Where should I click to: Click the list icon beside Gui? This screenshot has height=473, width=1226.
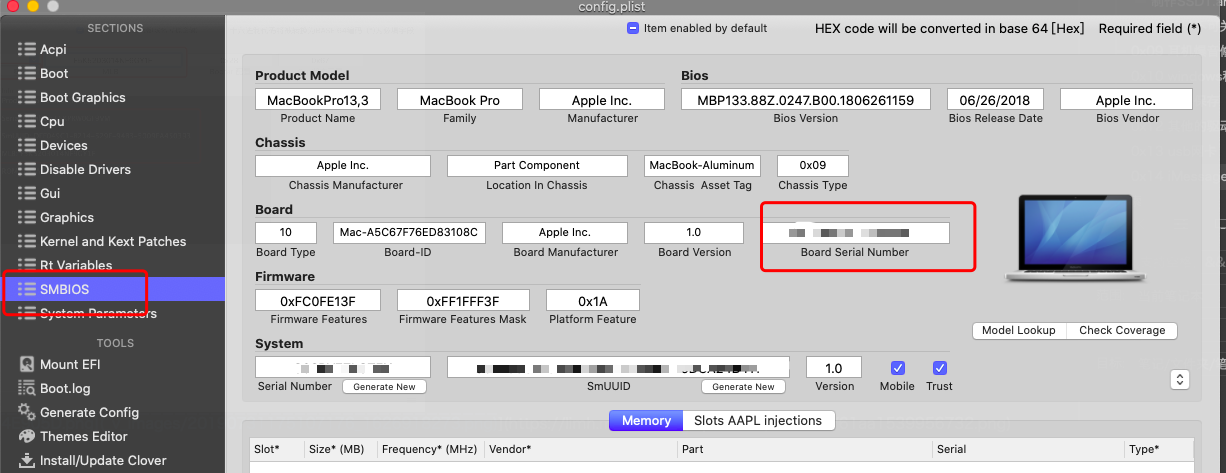point(27,193)
